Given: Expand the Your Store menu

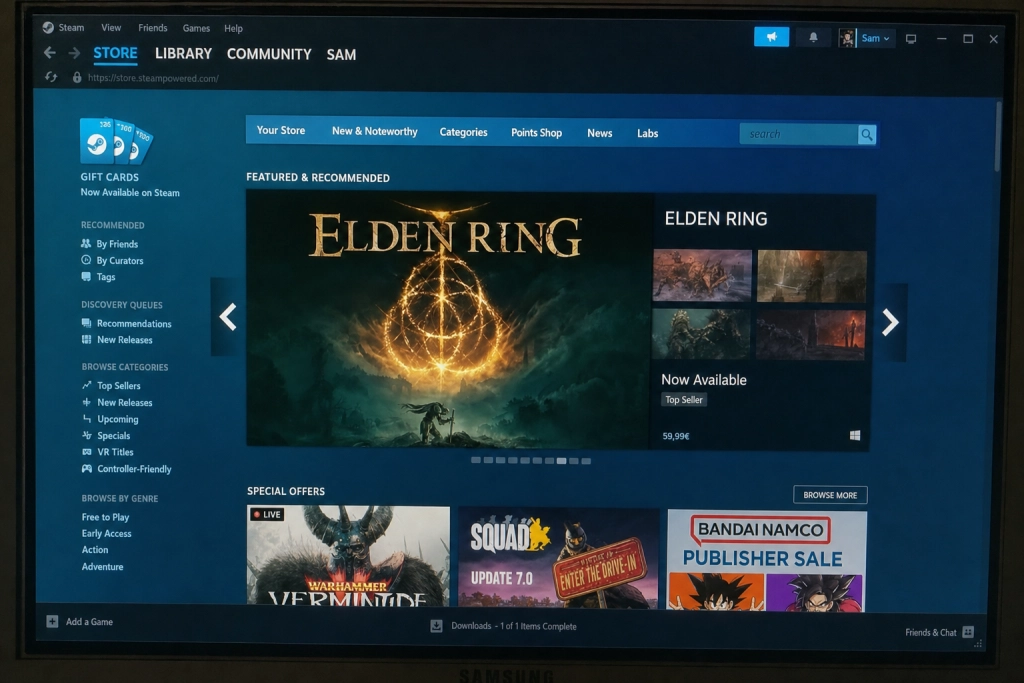Looking at the screenshot, I should 281,131.
